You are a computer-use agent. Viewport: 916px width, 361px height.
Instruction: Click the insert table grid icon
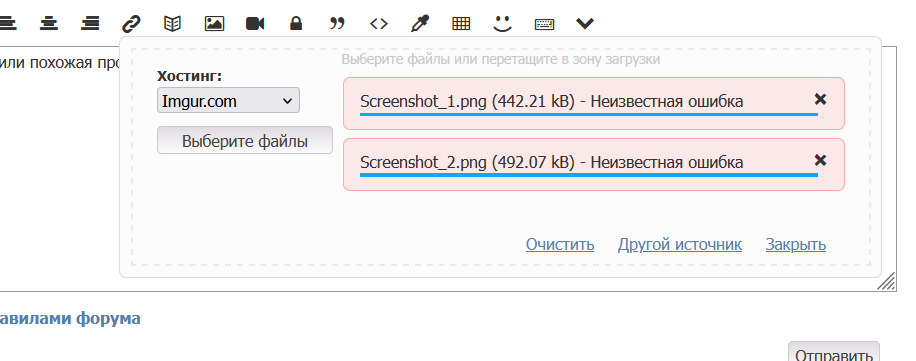coord(462,23)
